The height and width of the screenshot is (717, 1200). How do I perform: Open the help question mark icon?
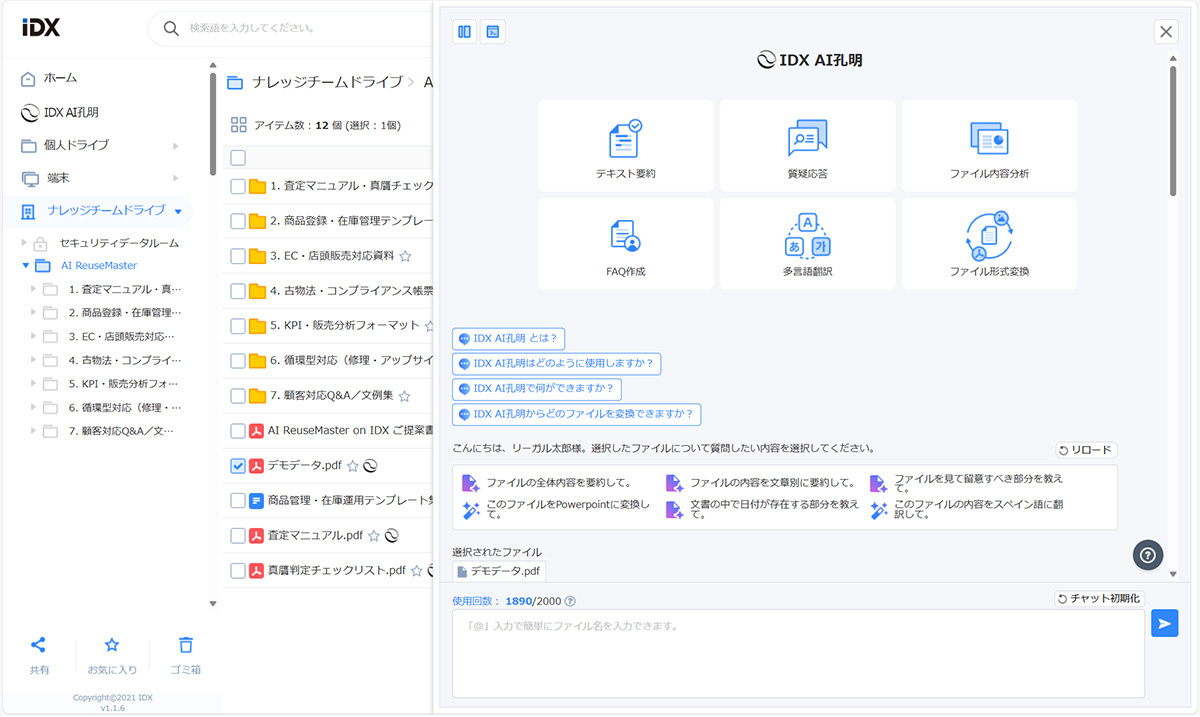pos(1147,555)
